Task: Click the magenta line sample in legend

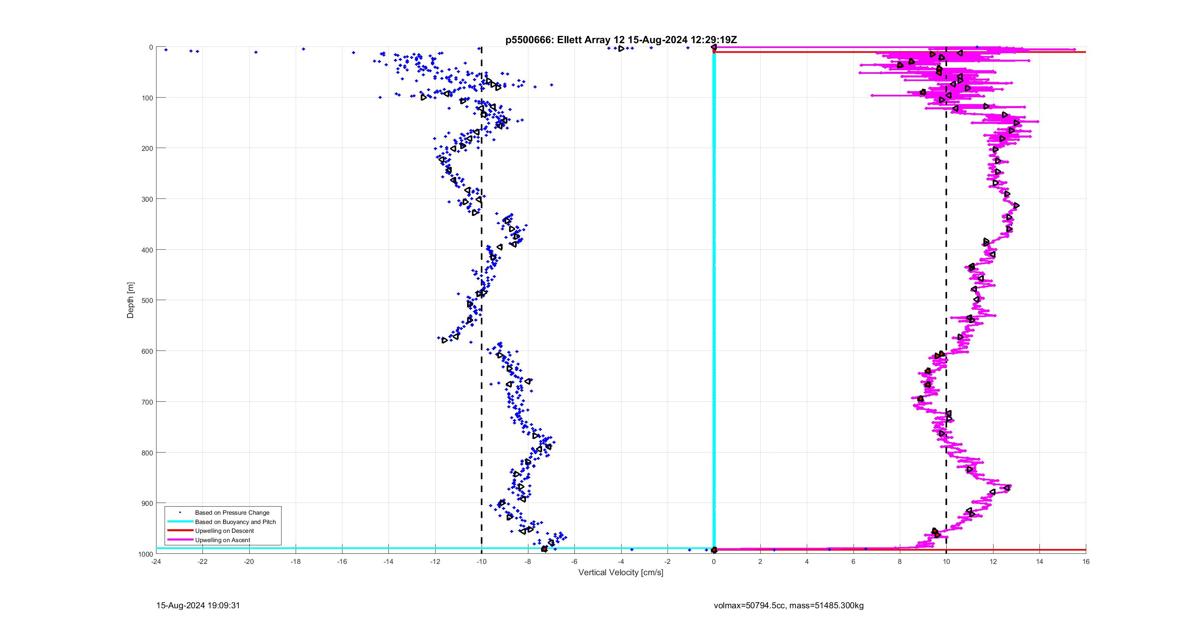Action: pyautogui.click(x=179, y=540)
